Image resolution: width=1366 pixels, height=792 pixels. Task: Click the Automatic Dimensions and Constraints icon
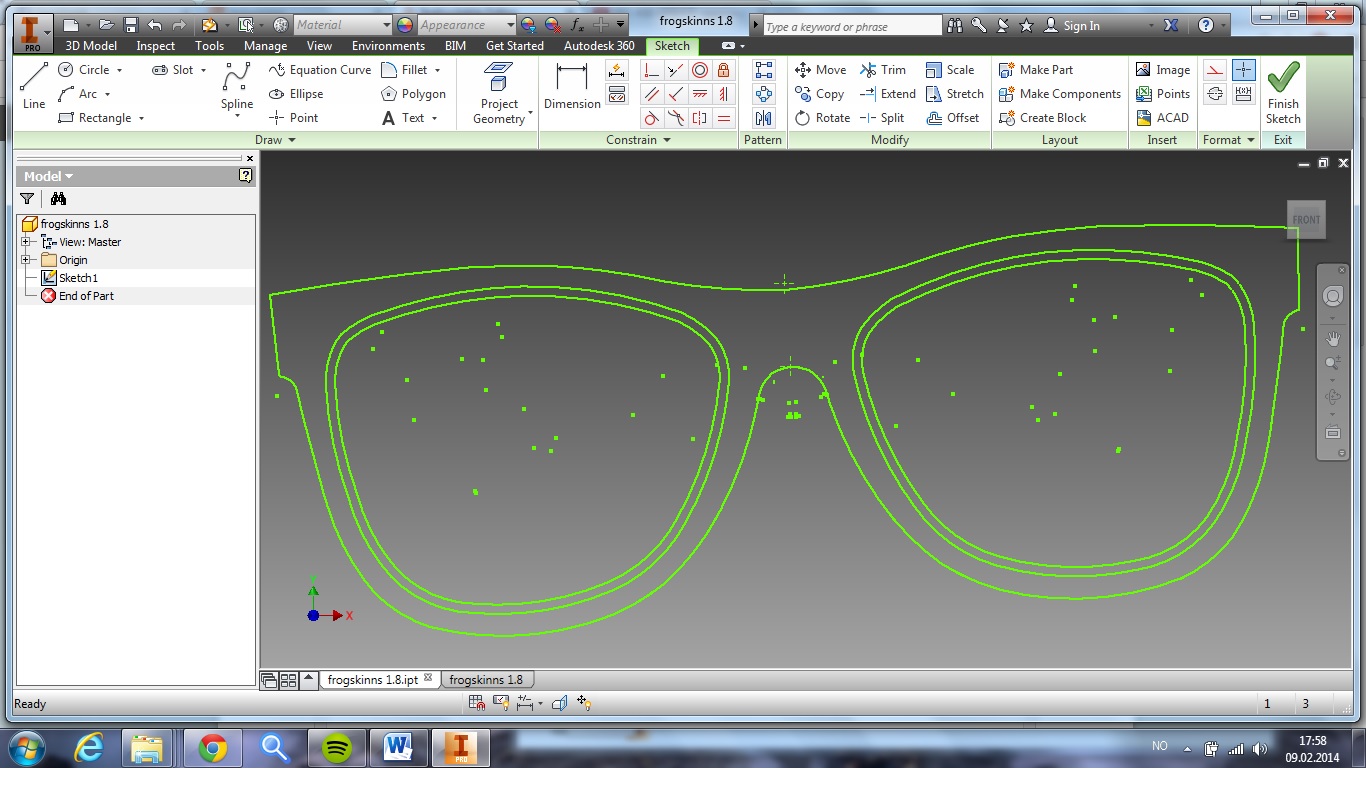click(x=617, y=70)
